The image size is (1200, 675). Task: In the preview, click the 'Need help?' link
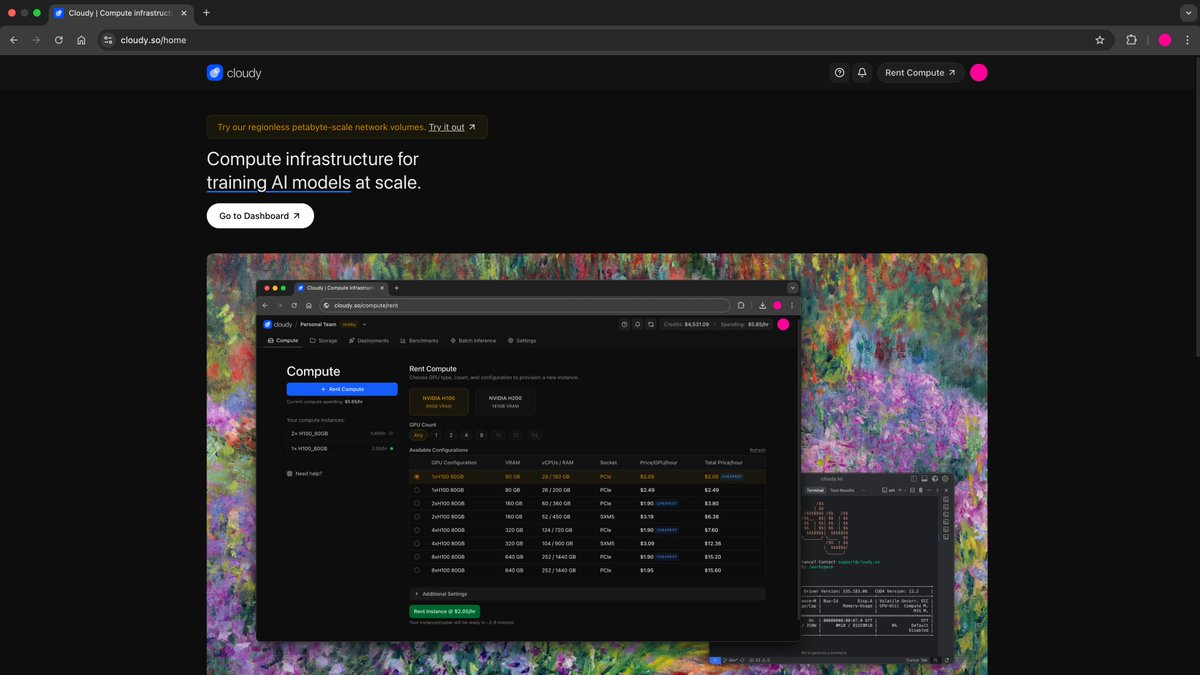pyautogui.click(x=305, y=473)
